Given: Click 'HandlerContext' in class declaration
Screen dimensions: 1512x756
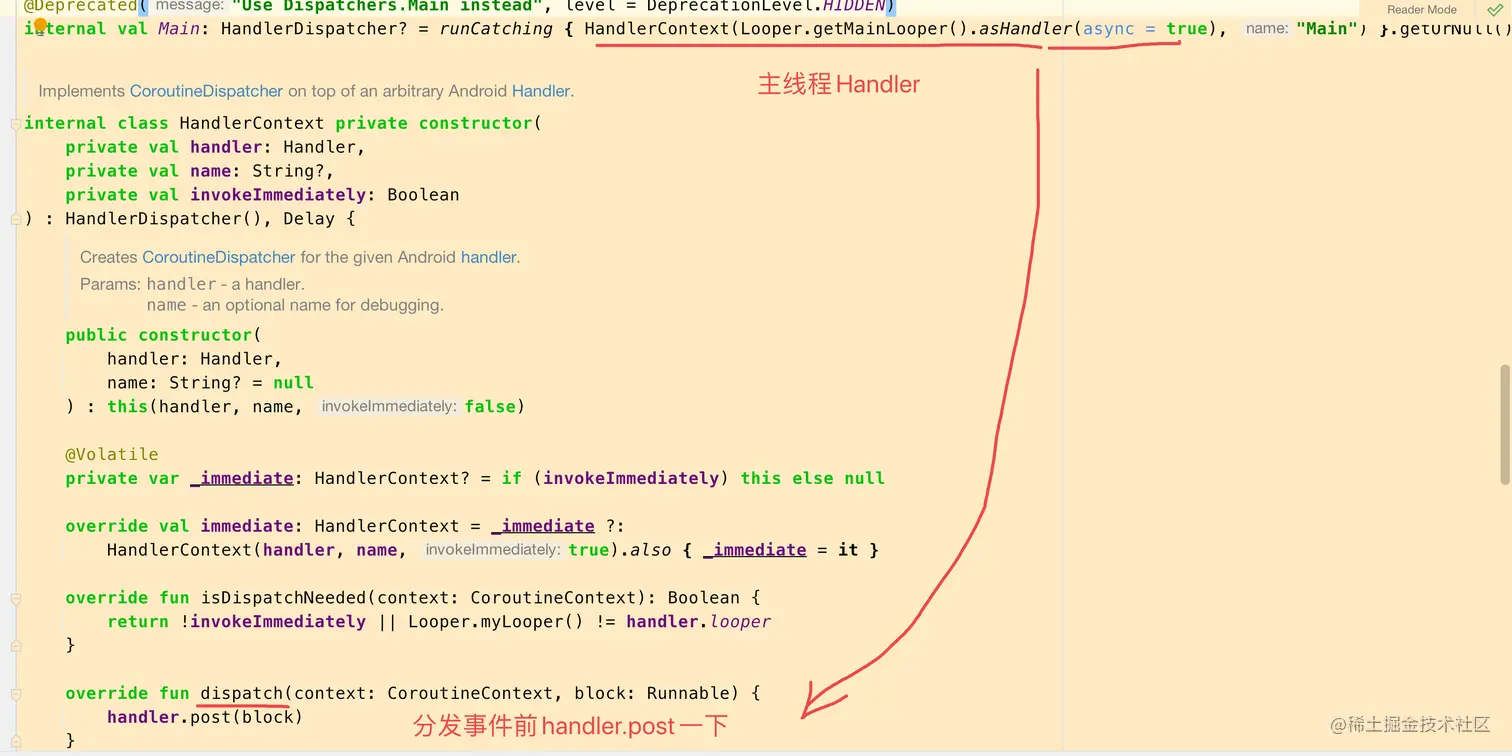Looking at the screenshot, I should point(252,123).
